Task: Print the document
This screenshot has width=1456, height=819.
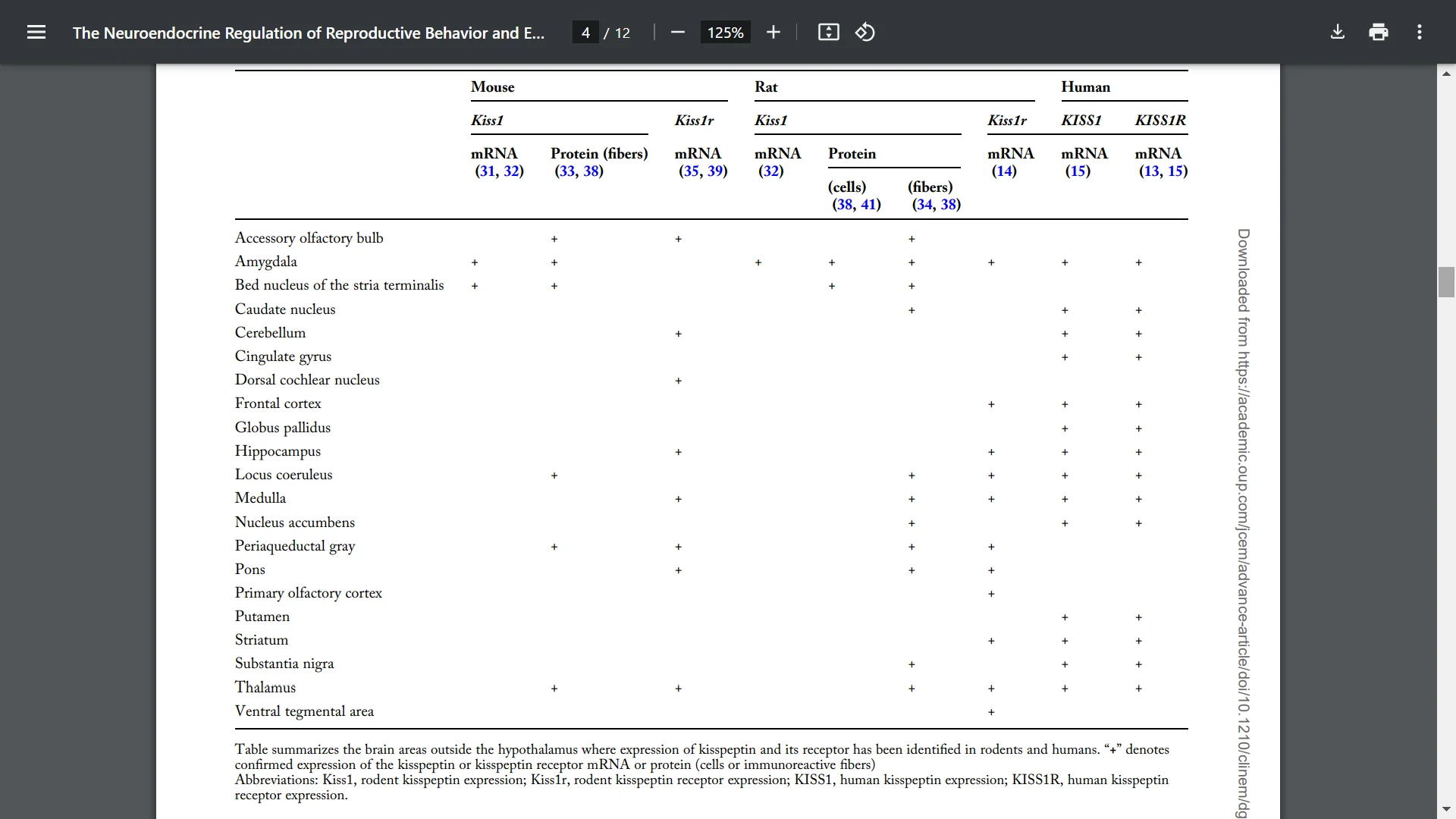Action: pyautogui.click(x=1379, y=32)
